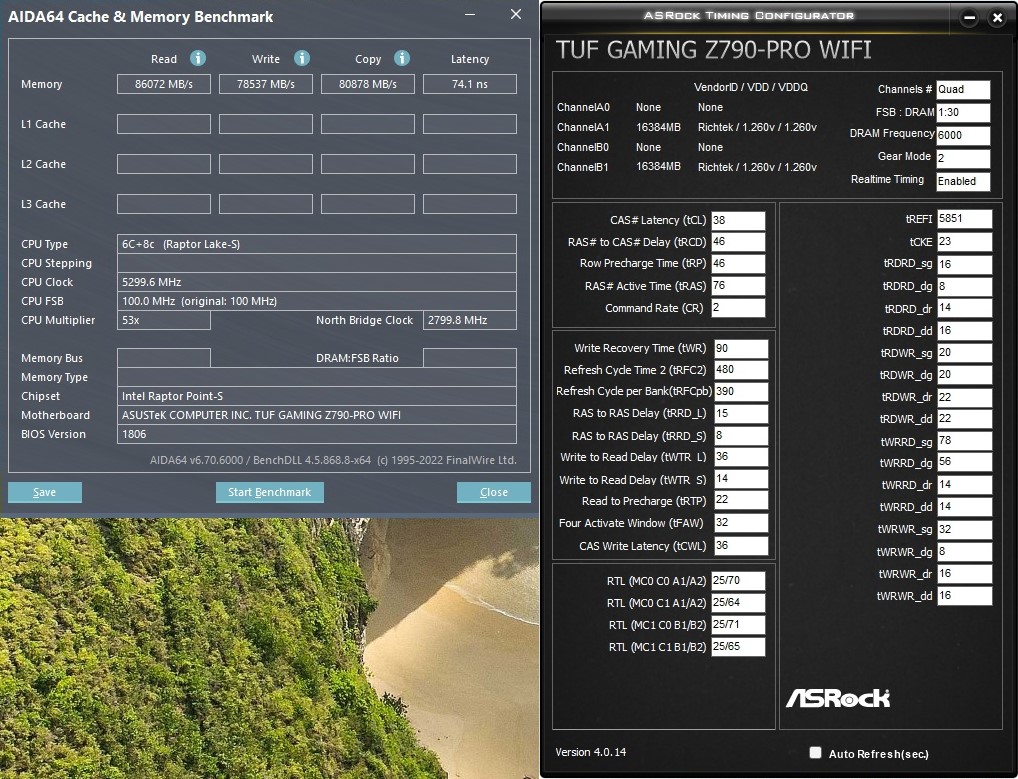Minimize the AIDA64 benchmark window
The image size is (1018, 779).
click(470, 14)
